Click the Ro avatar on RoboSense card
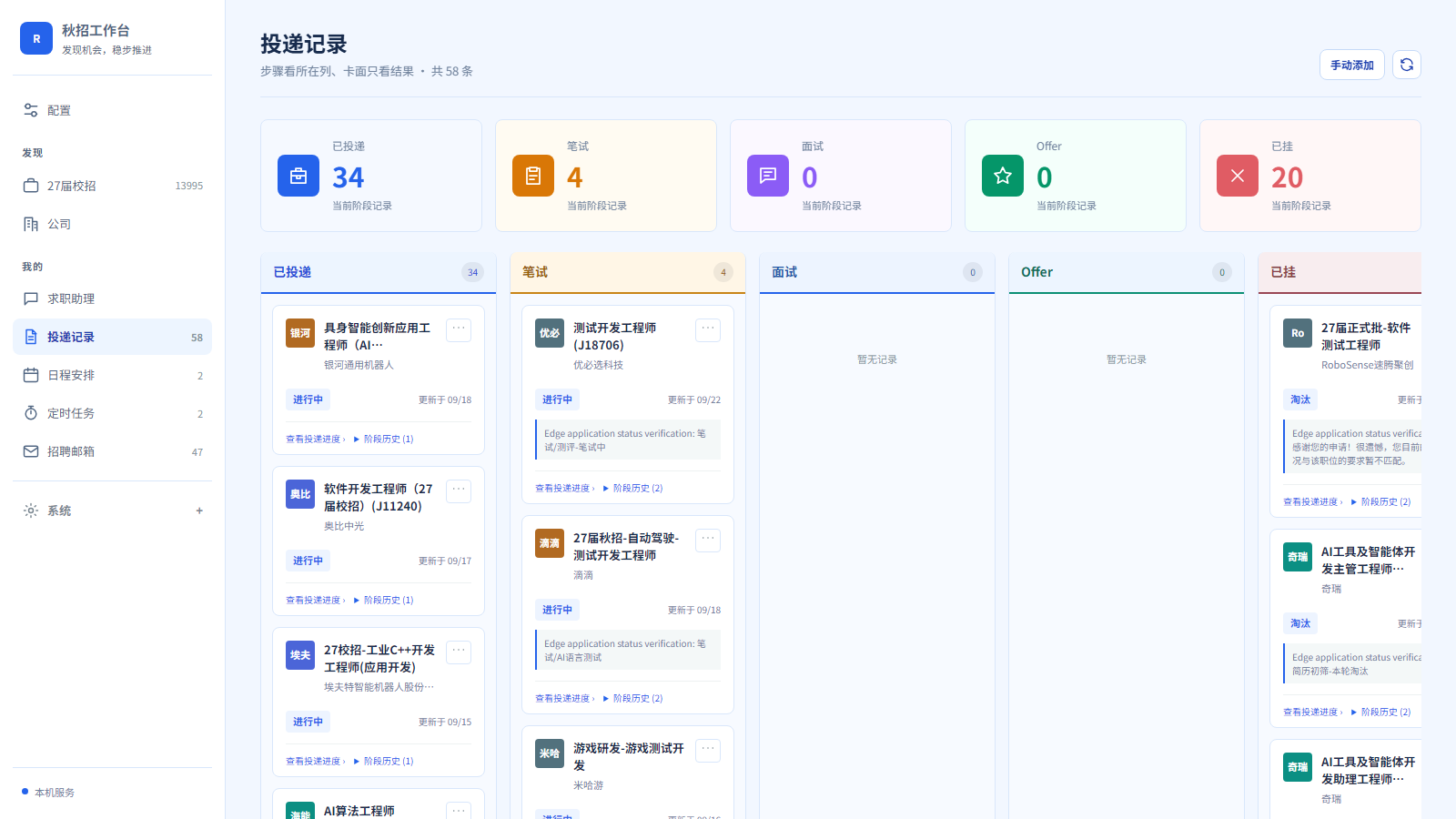 [x=1298, y=333]
